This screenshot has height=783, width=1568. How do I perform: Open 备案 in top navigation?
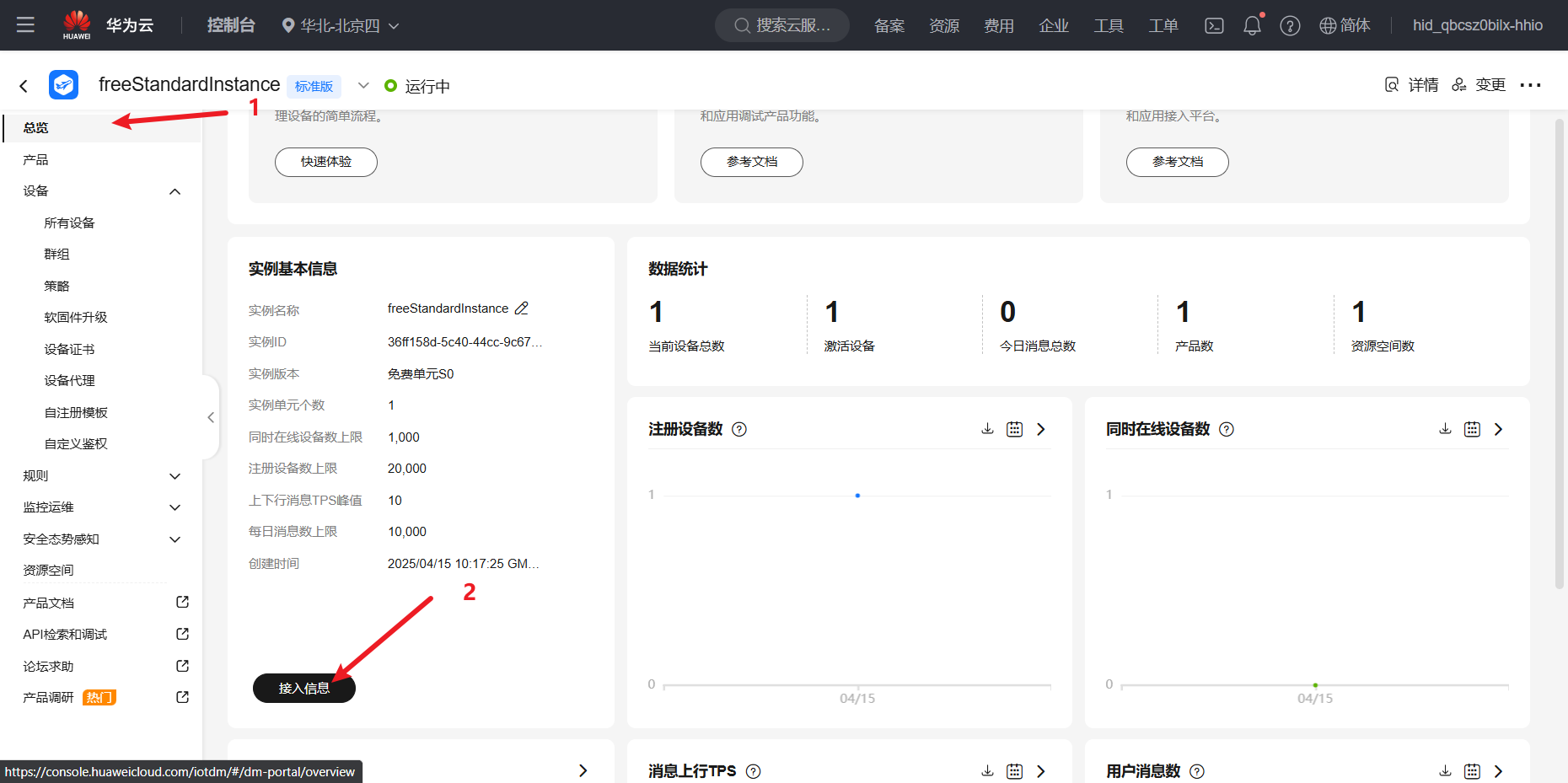(889, 25)
